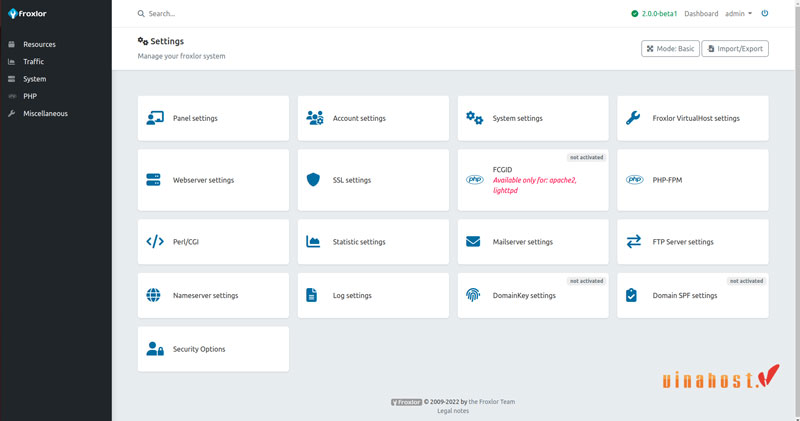Click the Panel settings card icon

(x=155, y=118)
